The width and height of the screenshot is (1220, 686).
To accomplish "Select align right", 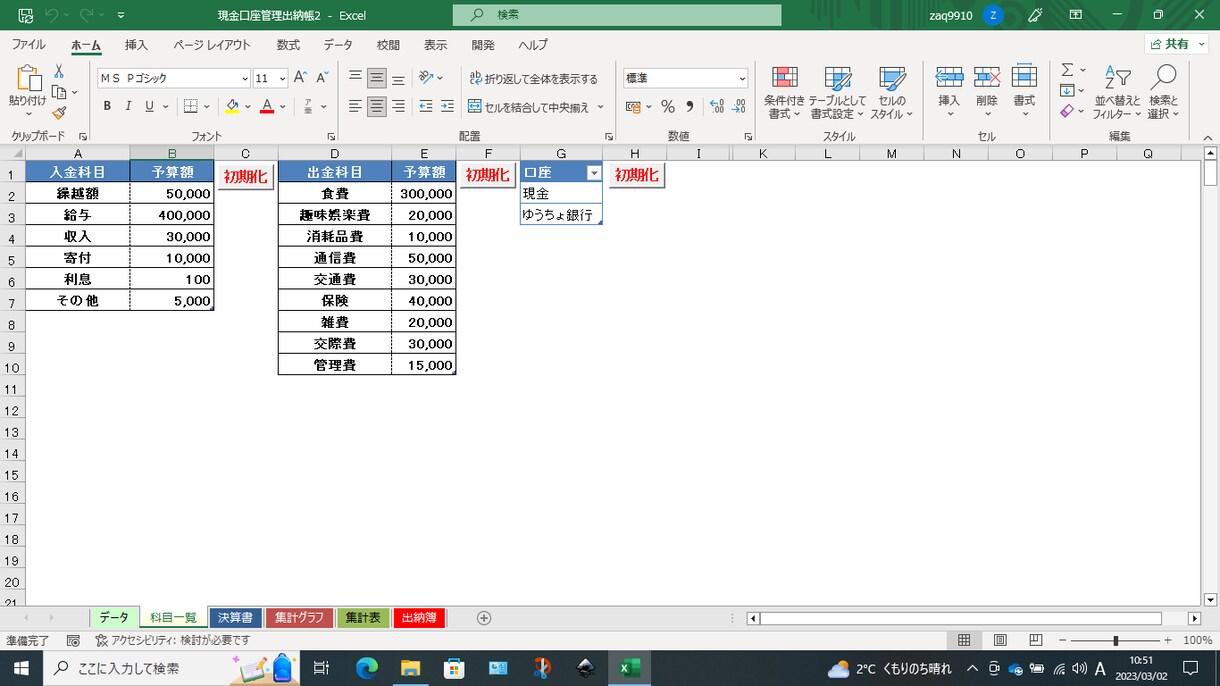I will click(x=399, y=106).
